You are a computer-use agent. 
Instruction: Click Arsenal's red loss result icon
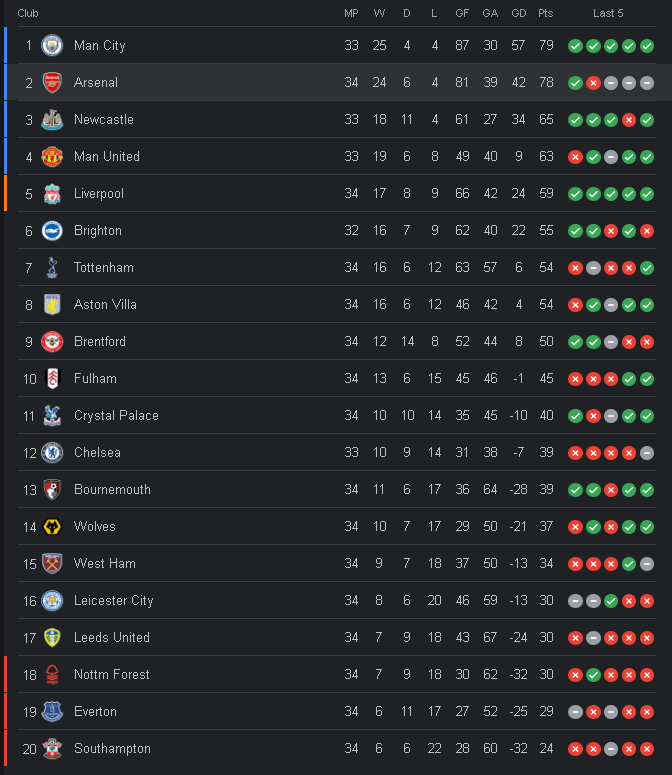point(593,82)
